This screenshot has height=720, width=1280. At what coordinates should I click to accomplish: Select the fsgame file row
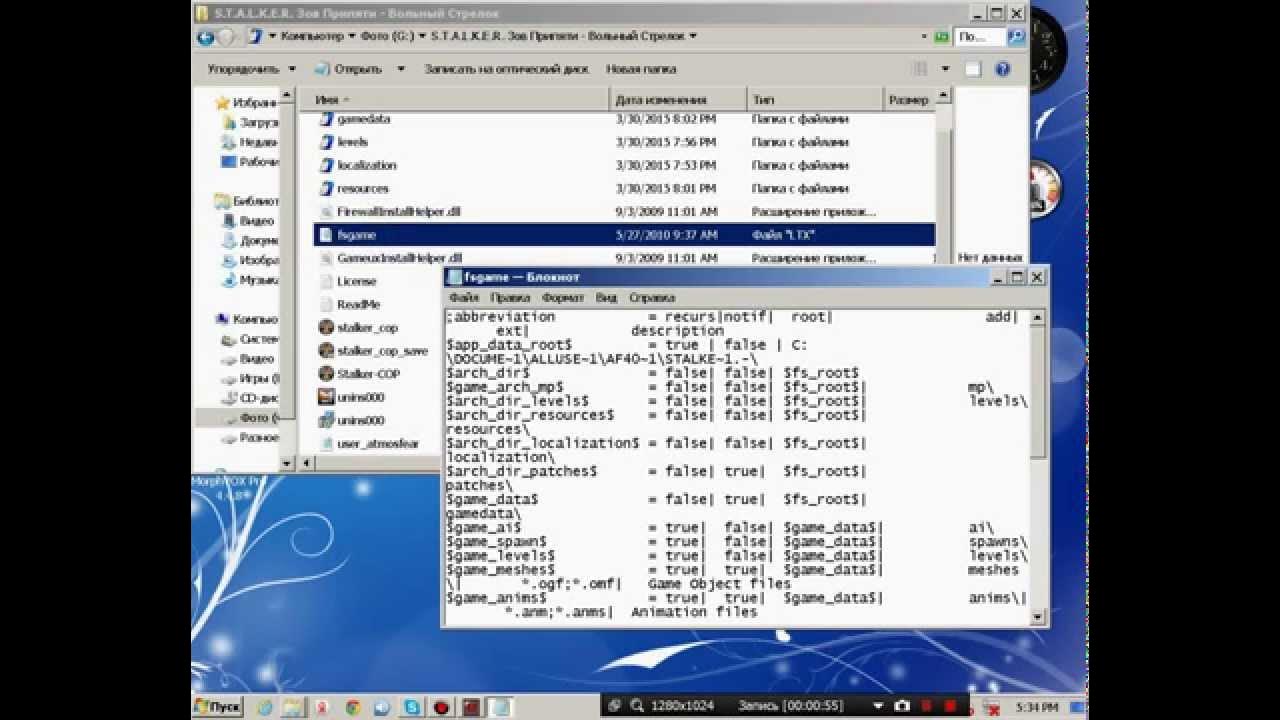tap(624, 235)
